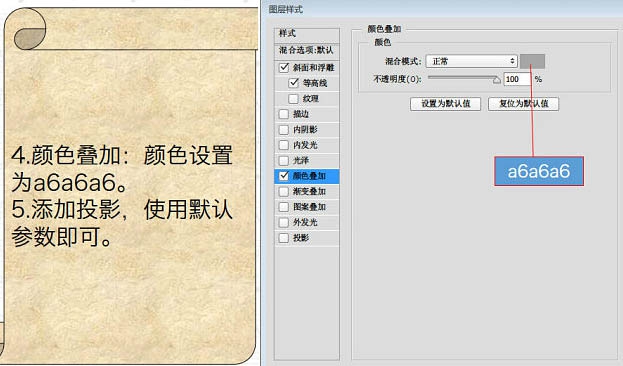The image size is (623, 366).
Task: Click the 图层样式 dialog title
Action: click(x=286, y=9)
